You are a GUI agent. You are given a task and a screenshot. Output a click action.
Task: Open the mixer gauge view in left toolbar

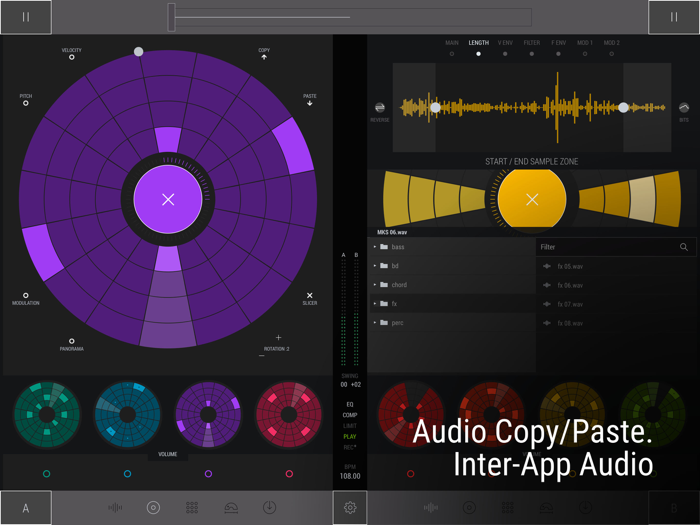point(231,508)
